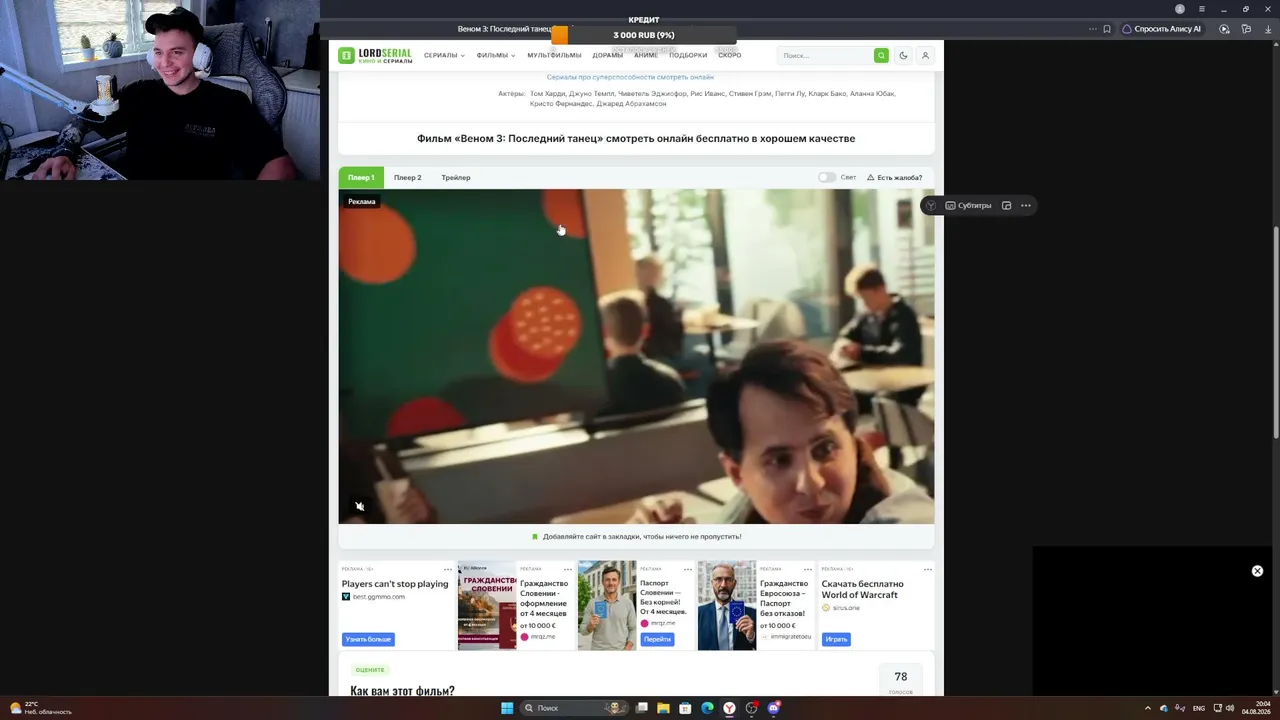Open the Windows Start menu
This screenshot has width=1280, height=720.
(x=507, y=708)
